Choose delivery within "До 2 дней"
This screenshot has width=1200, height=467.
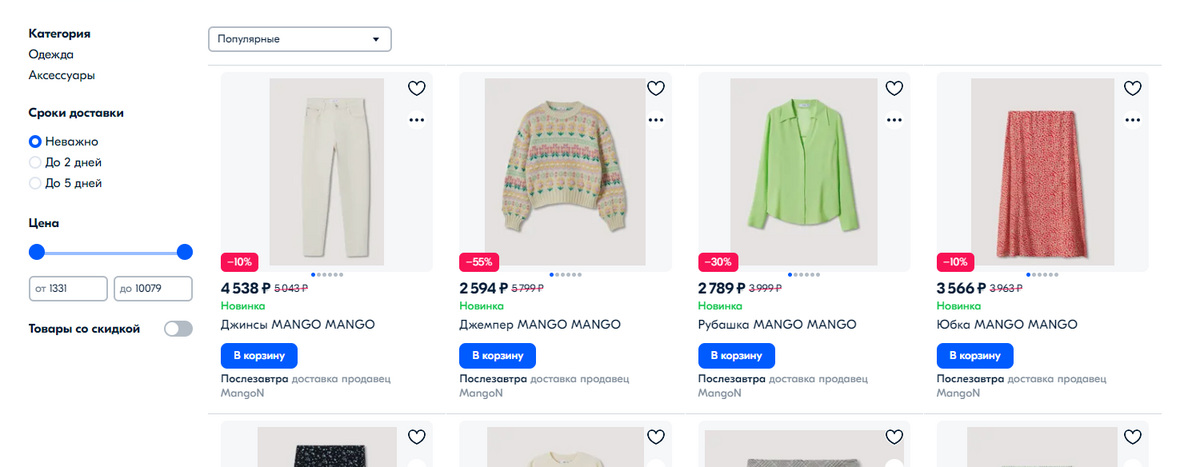(x=36, y=162)
